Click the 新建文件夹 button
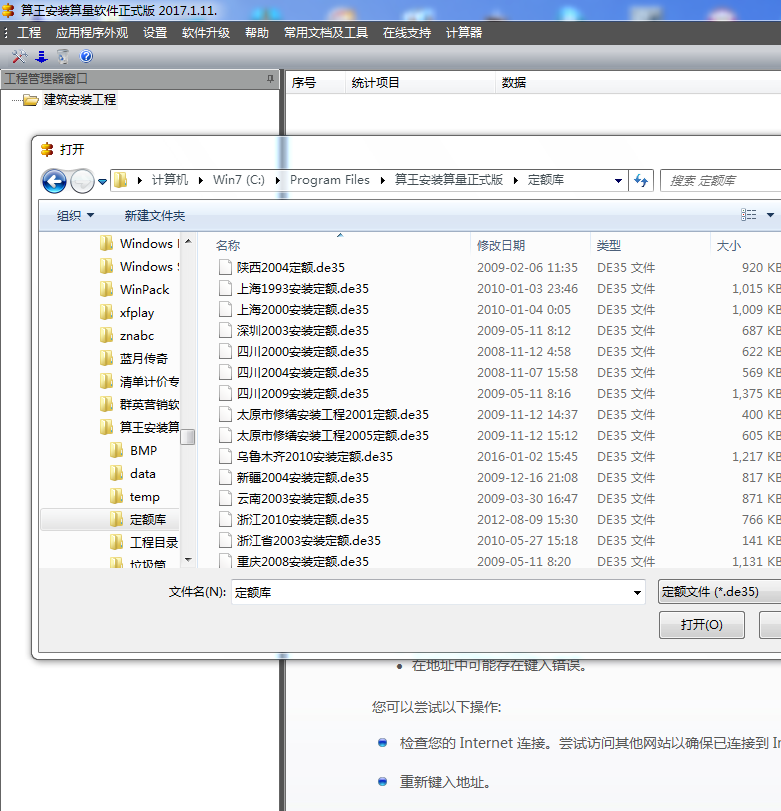The height and width of the screenshot is (811, 781). click(155, 215)
